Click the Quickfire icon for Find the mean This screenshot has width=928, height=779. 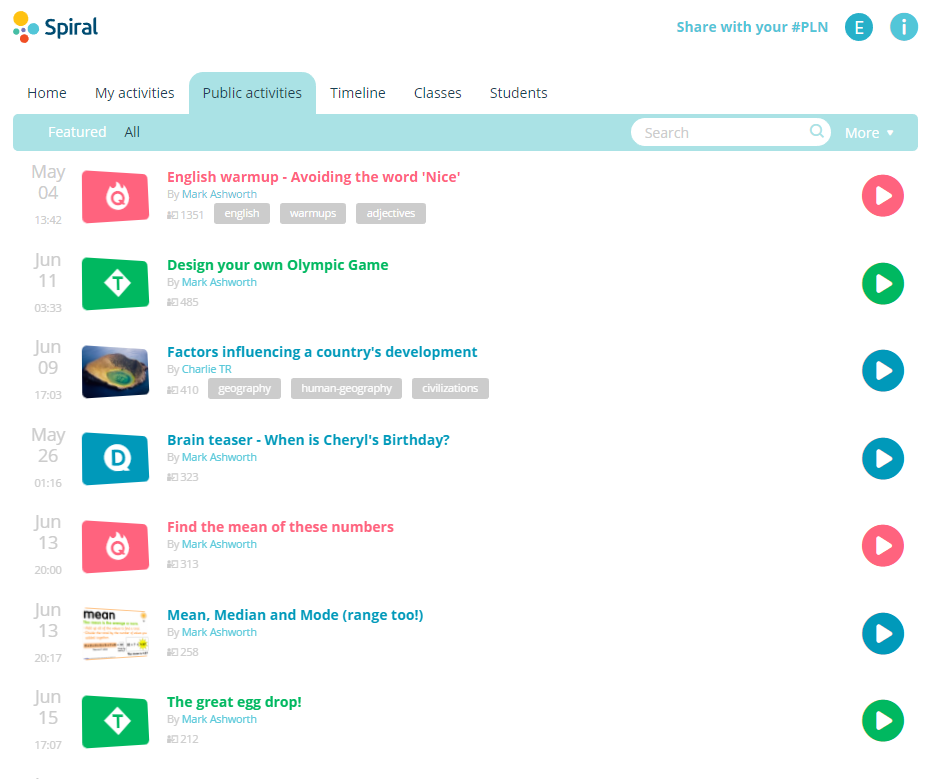pos(115,546)
